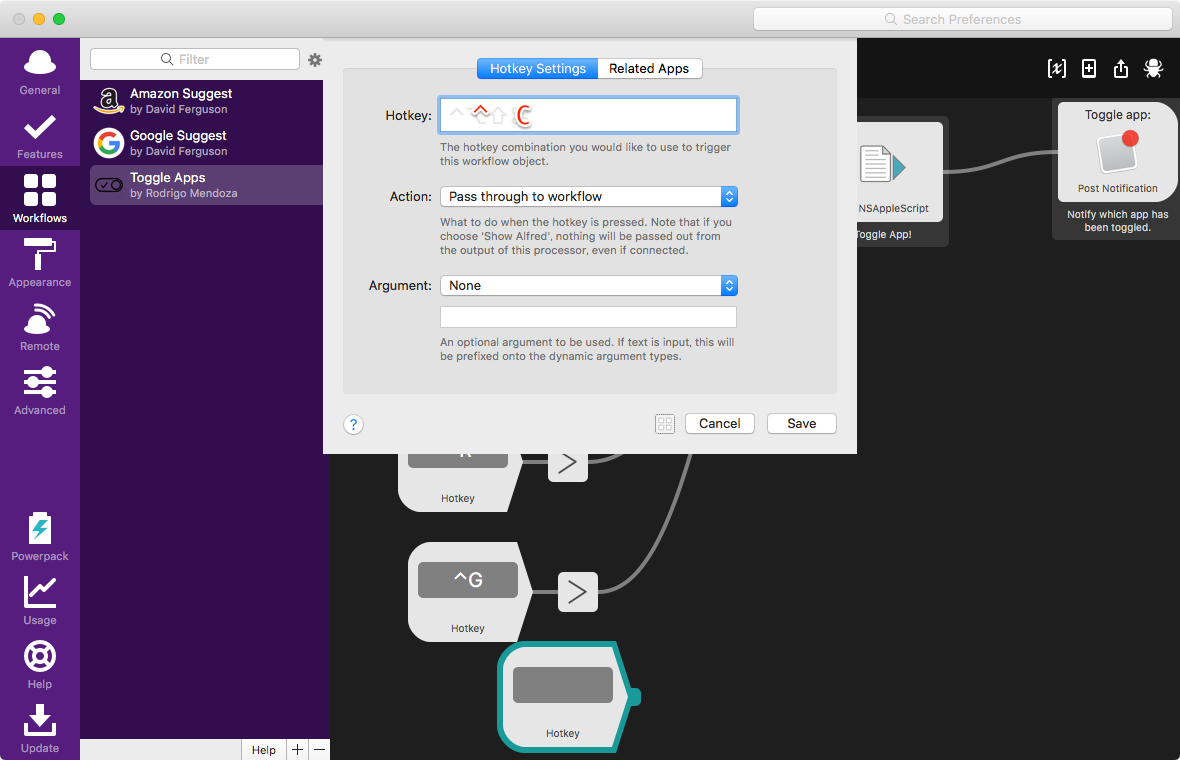Click the Save button
The width and height of the screenshot is (1180, 760).
pos(801,424)
